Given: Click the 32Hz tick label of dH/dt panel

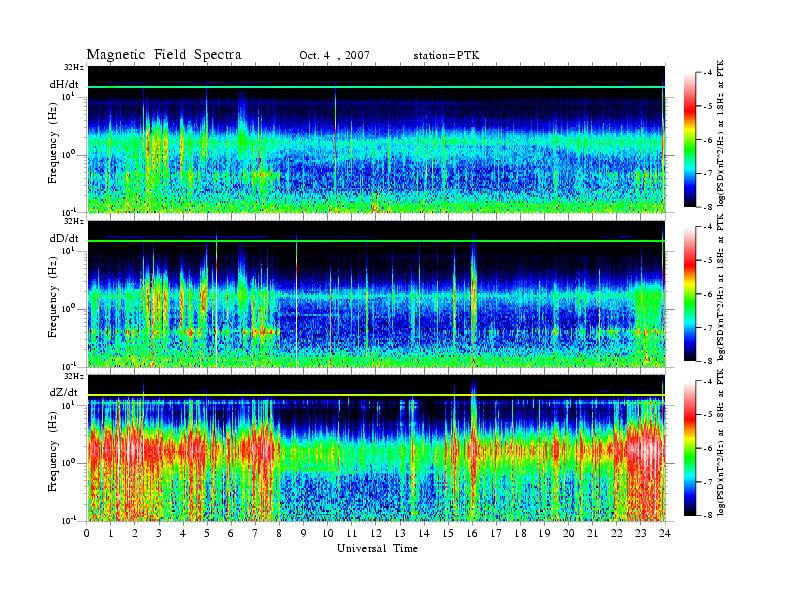Looking at the screenshot, I should click(x=74, y=67).
